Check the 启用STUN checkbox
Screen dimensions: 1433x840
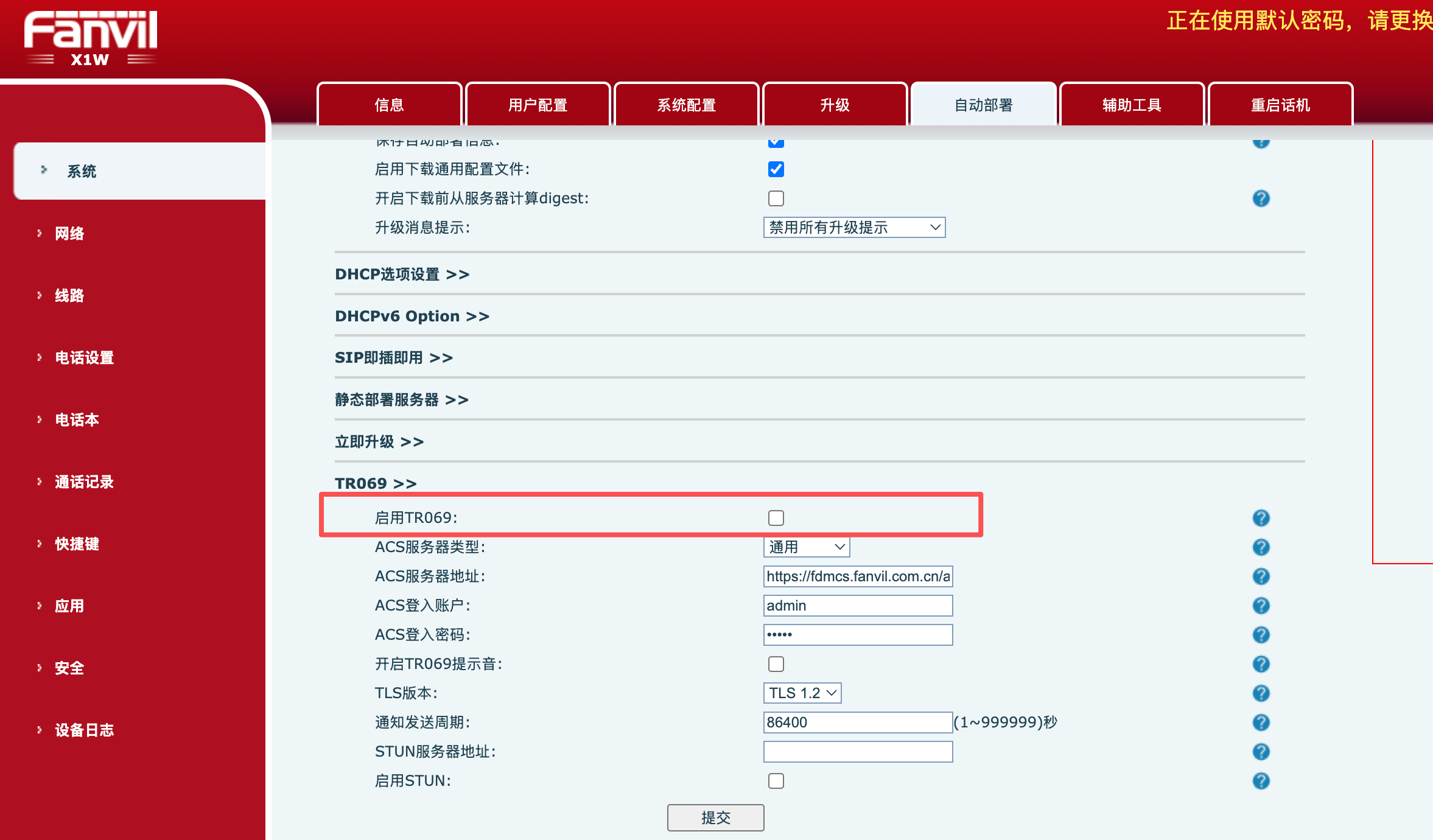(x=776, y=781)
